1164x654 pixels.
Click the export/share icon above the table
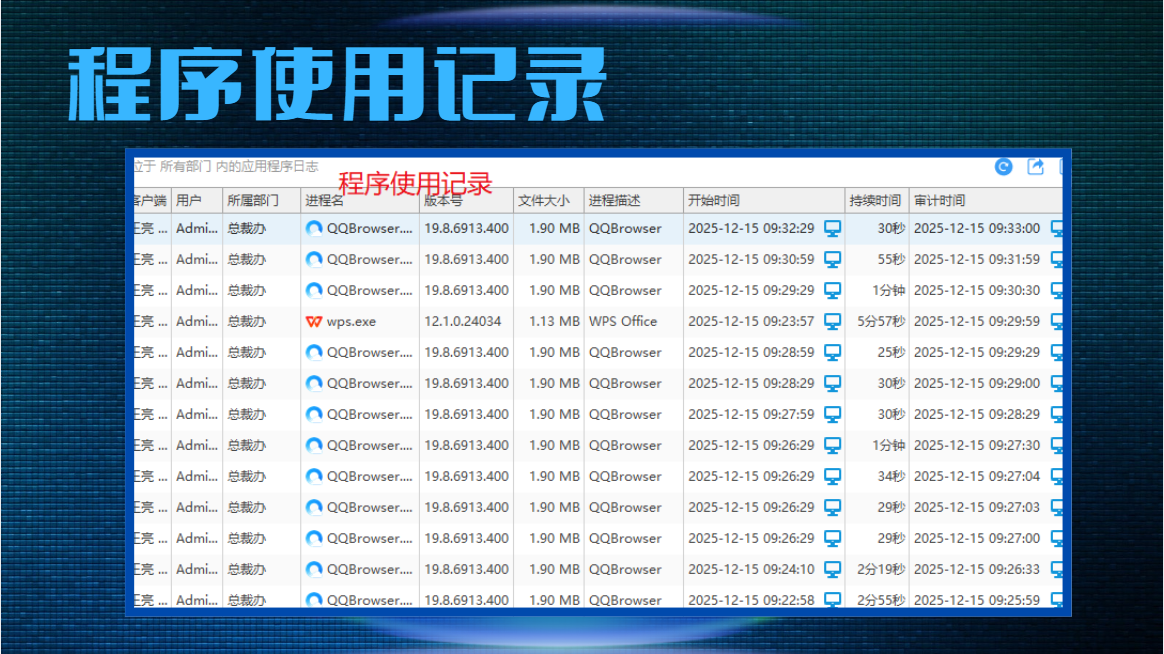(x=1035, y=167)
